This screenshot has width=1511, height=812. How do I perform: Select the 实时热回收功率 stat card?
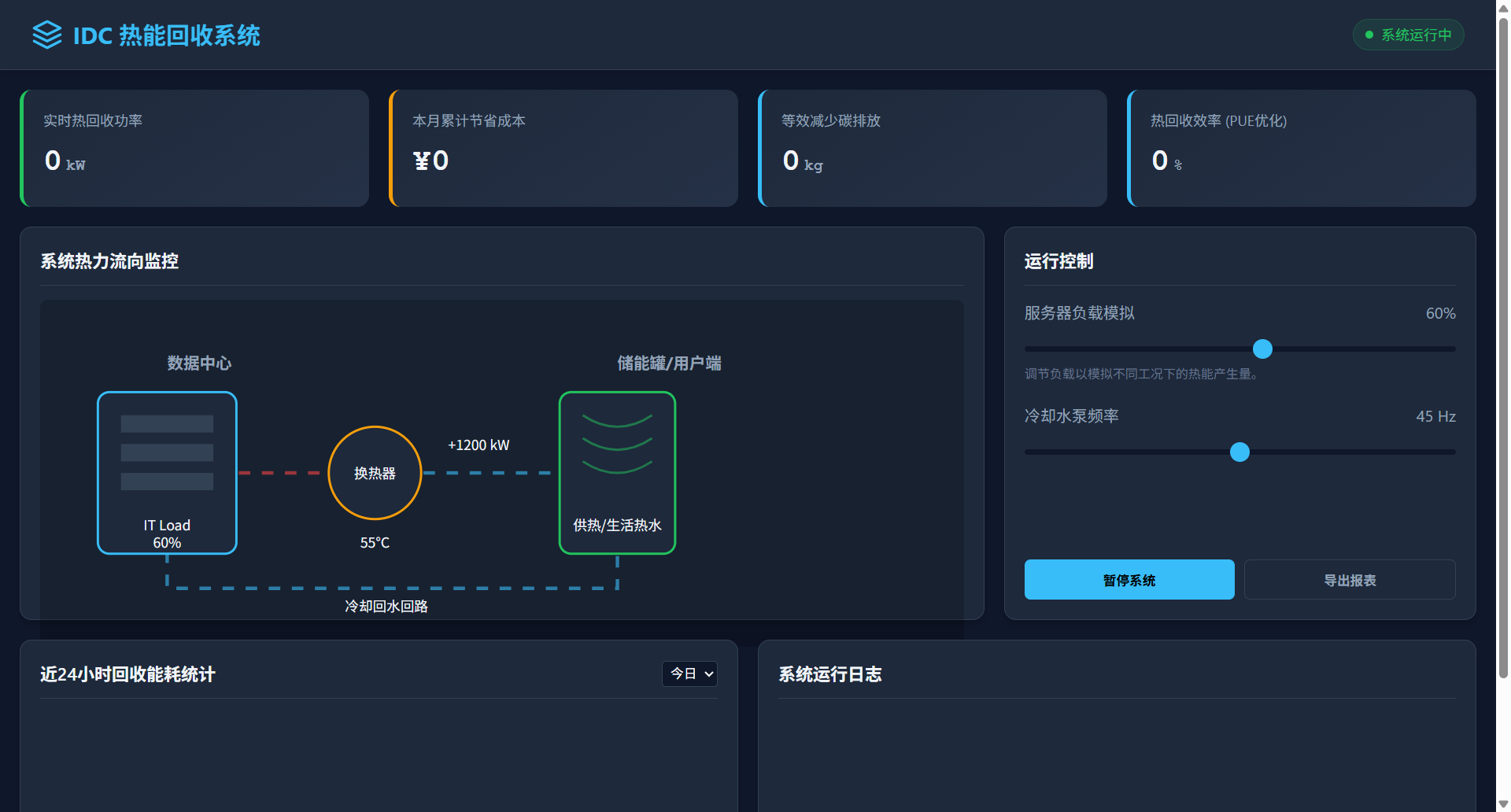(194, 148)
